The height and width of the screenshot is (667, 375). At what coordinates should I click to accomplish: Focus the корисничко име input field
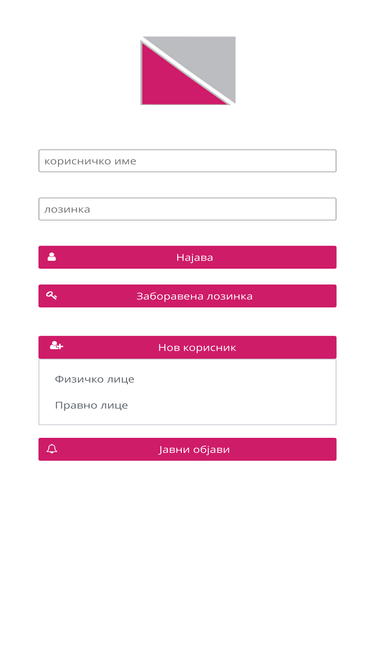click(x=188, y=161)
